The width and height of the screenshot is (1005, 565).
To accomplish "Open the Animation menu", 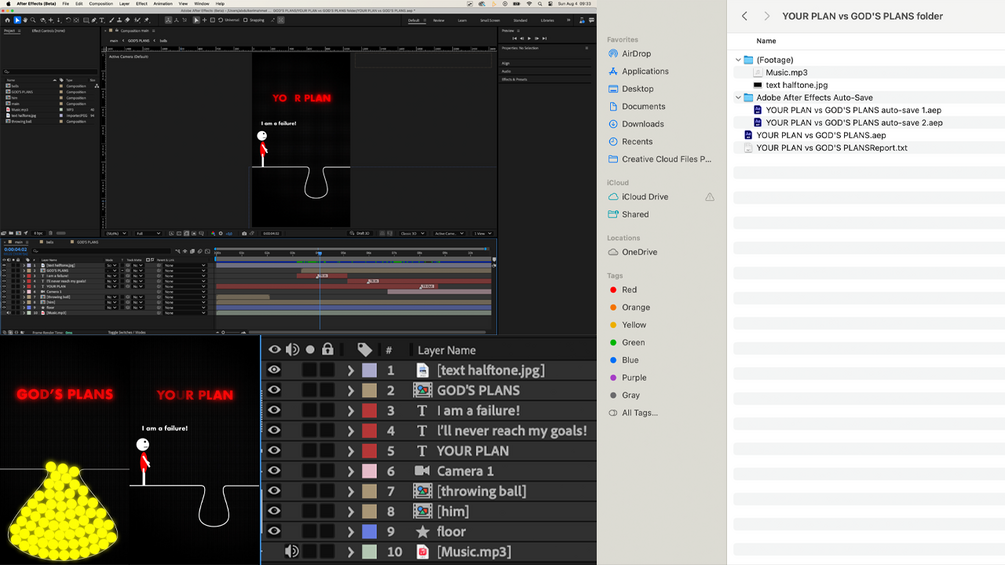I will point(163,4).
